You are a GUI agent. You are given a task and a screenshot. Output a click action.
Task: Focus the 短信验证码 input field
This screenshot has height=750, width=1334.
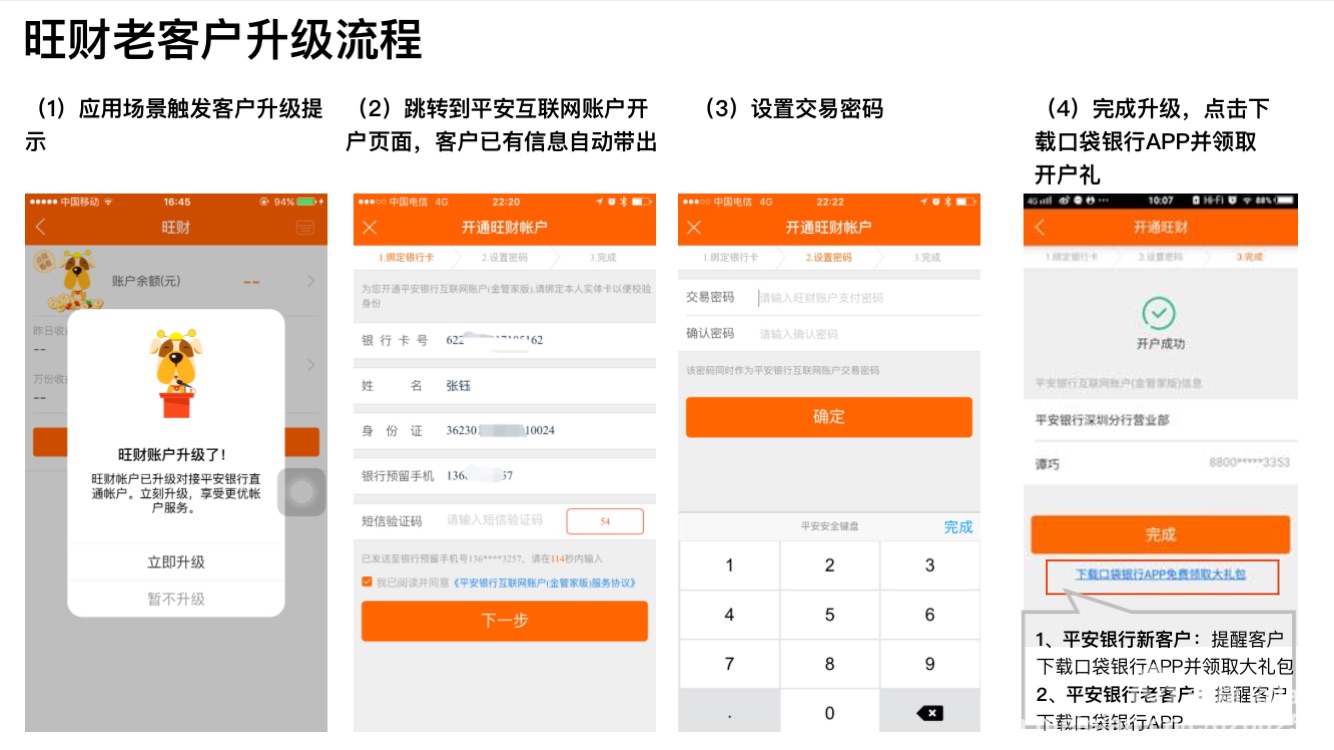496,521
